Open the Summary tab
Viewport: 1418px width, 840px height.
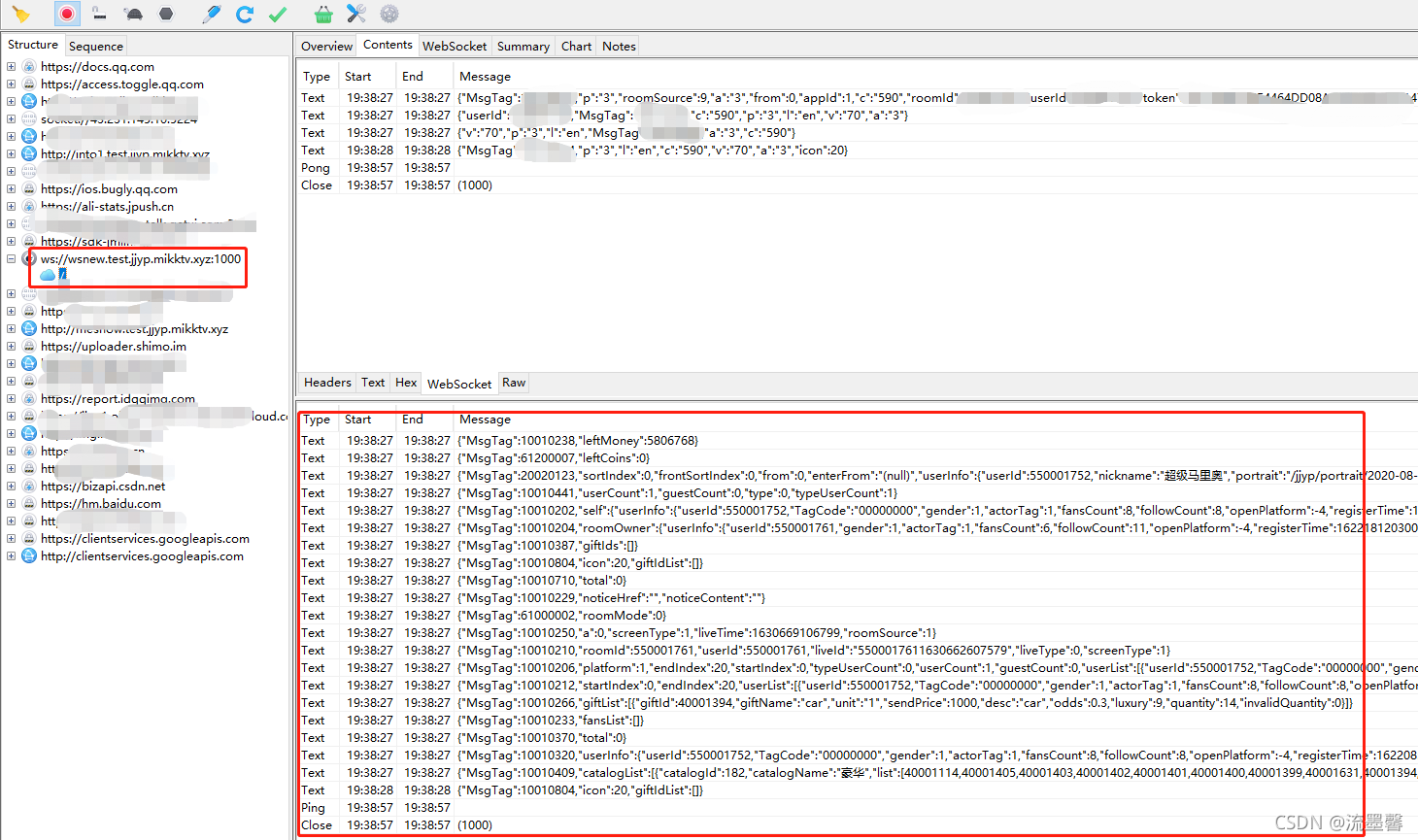pyautogui.click(x=523, y=46)
